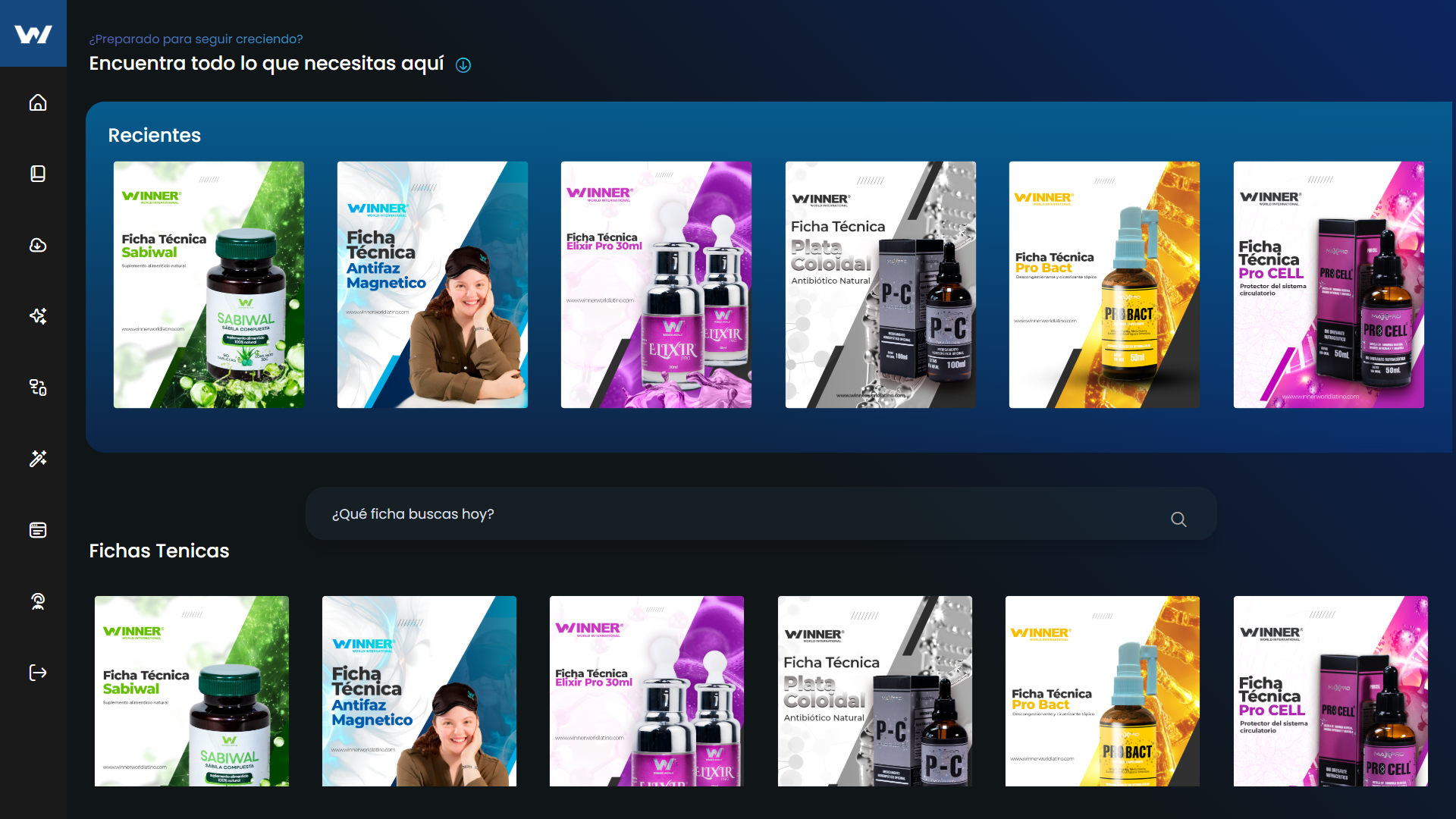This screenshot has width=1456, height=819.
Task: Open Sabiwal card under Fichas Tenicas
Action: [192, 691]
